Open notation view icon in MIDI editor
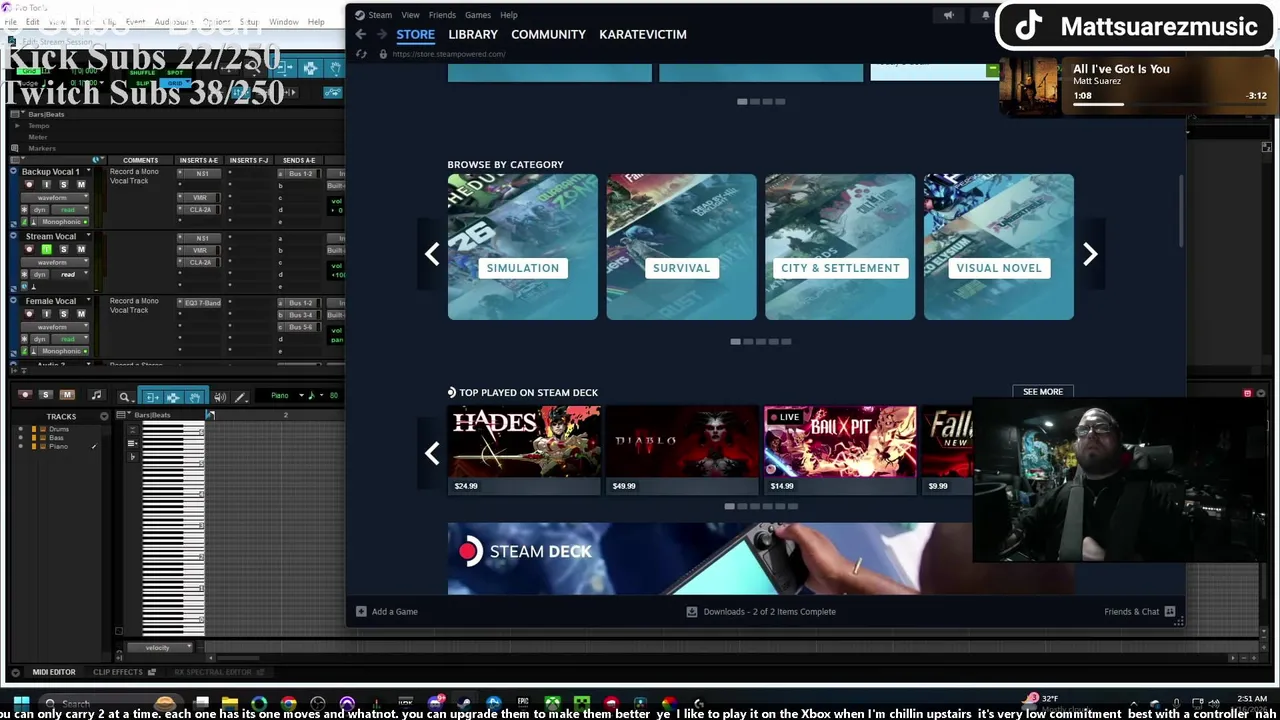 96,395
